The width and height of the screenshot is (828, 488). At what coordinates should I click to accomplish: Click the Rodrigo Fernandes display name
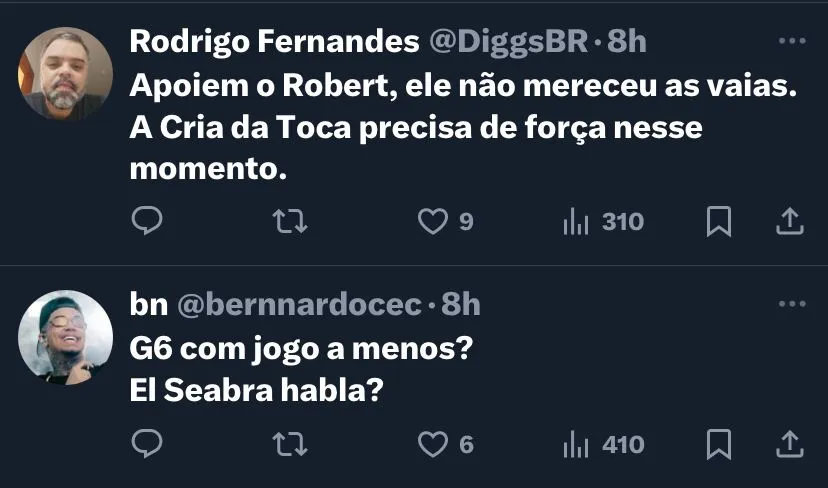[x=275, y=43]
